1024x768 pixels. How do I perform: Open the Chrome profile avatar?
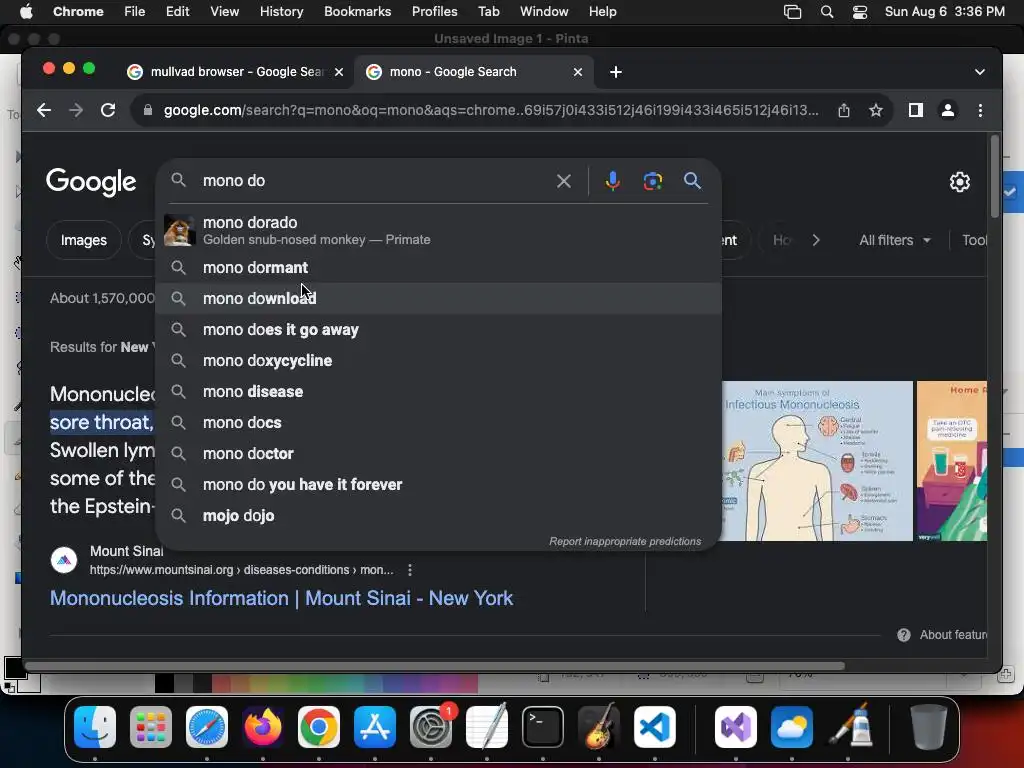948,110
